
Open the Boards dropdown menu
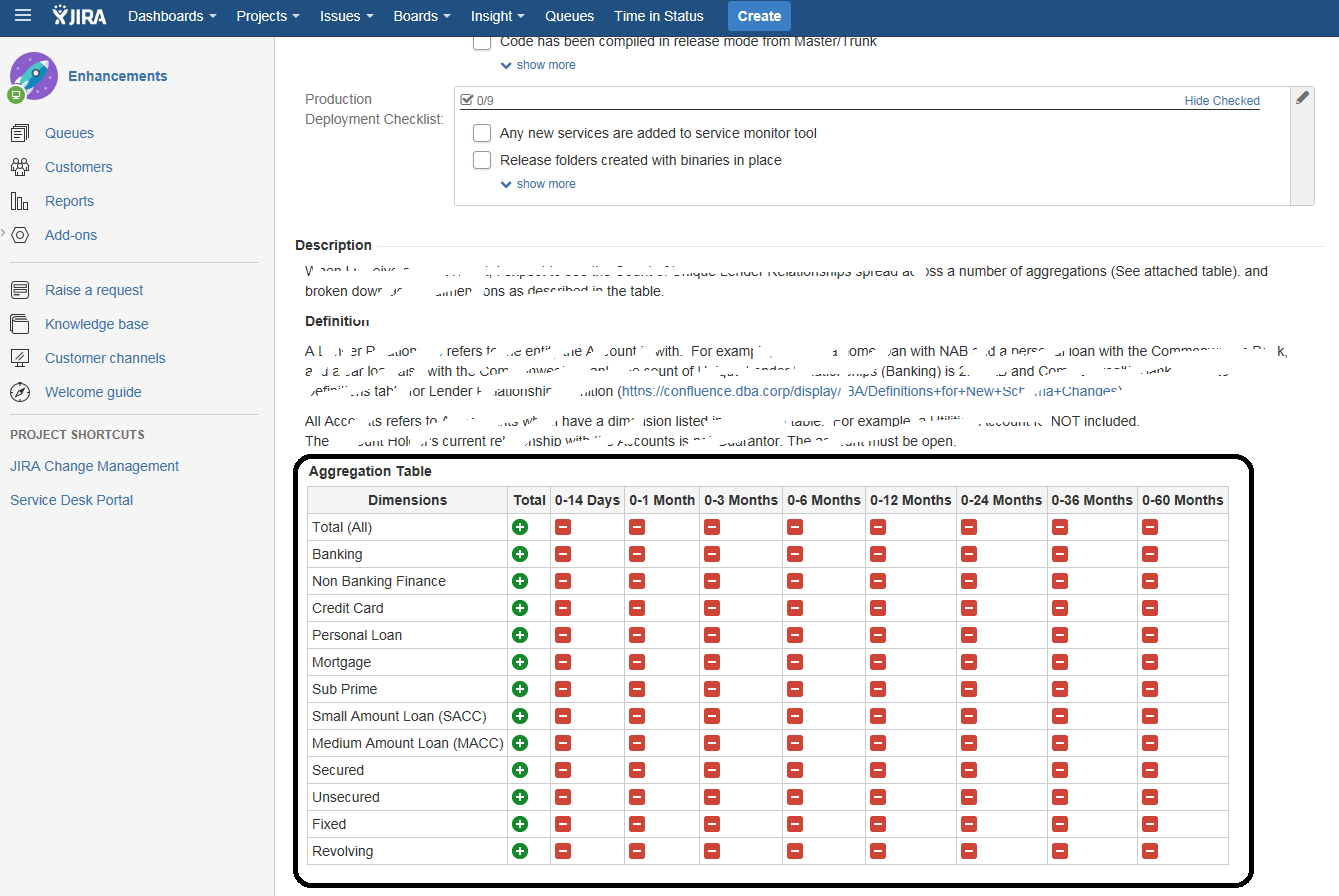tap(423, 16)
